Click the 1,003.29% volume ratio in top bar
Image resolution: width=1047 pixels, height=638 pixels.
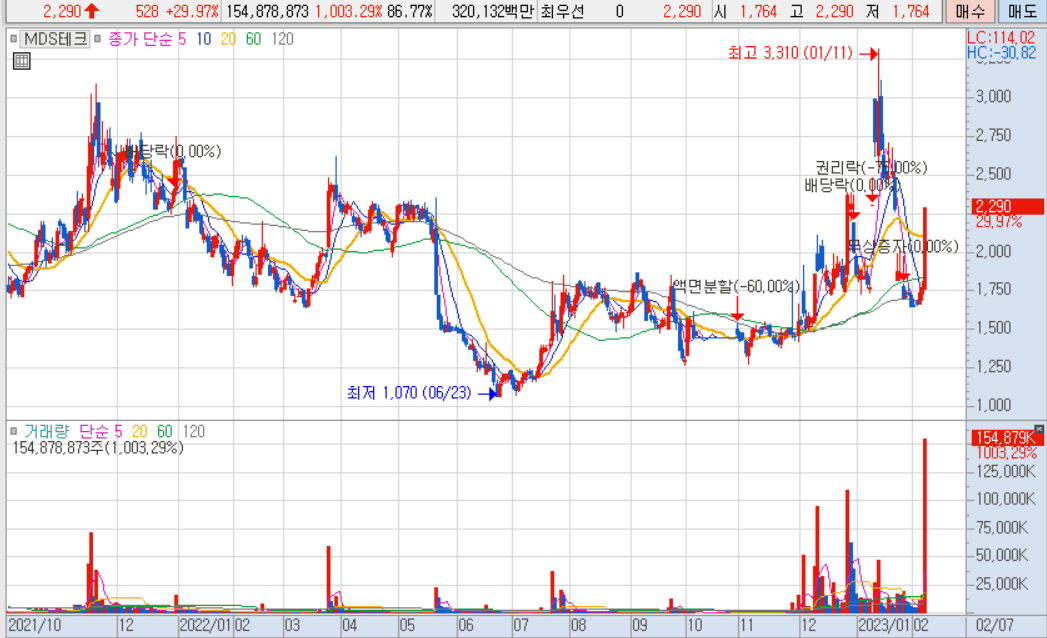[348, 11]
